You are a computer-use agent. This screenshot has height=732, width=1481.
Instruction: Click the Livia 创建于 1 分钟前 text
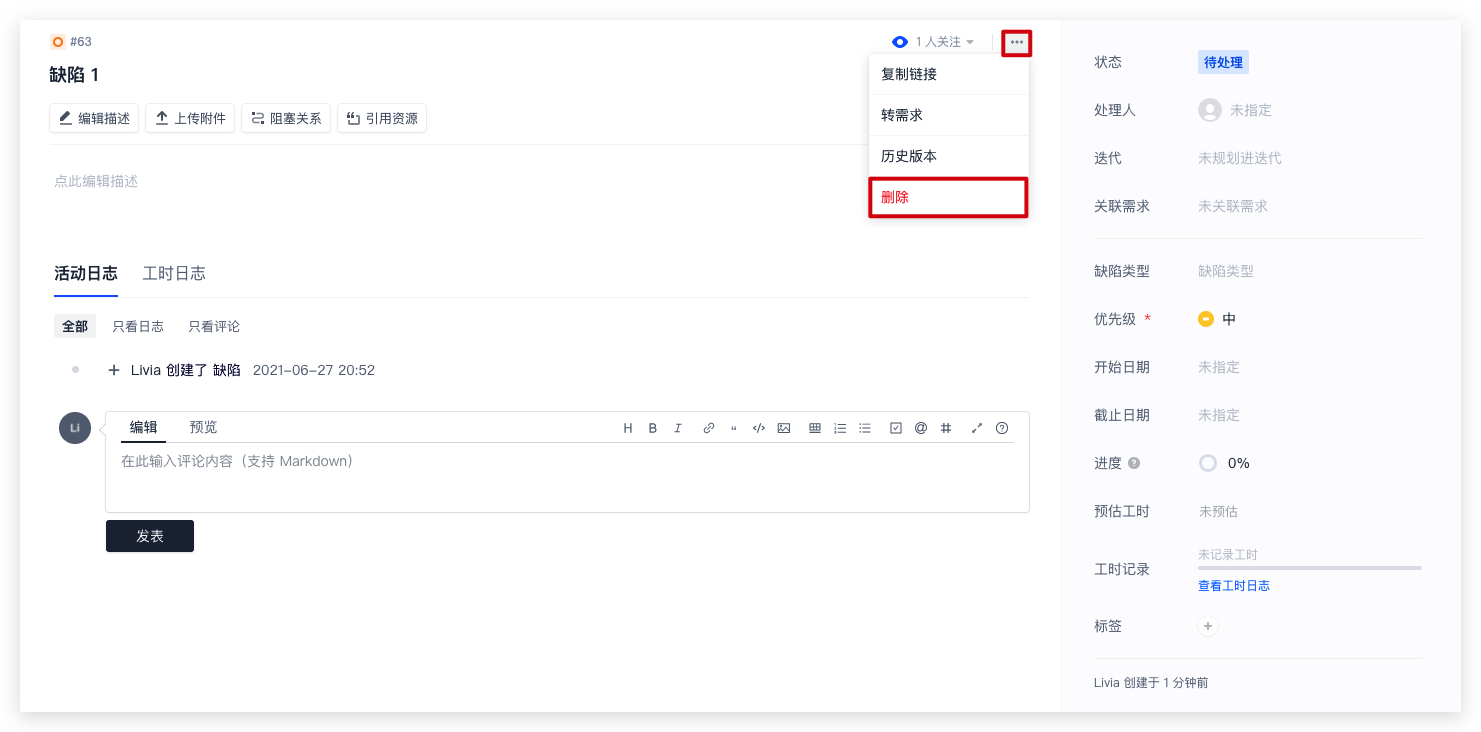(1151, 683)
